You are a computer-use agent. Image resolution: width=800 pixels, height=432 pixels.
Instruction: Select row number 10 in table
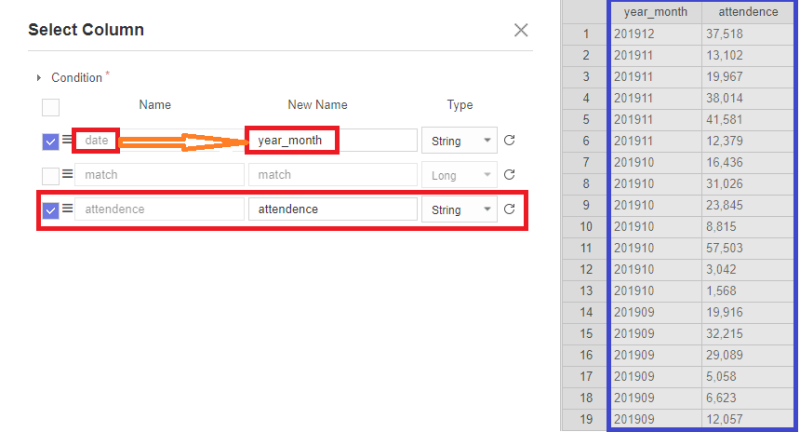click(586, 227)
